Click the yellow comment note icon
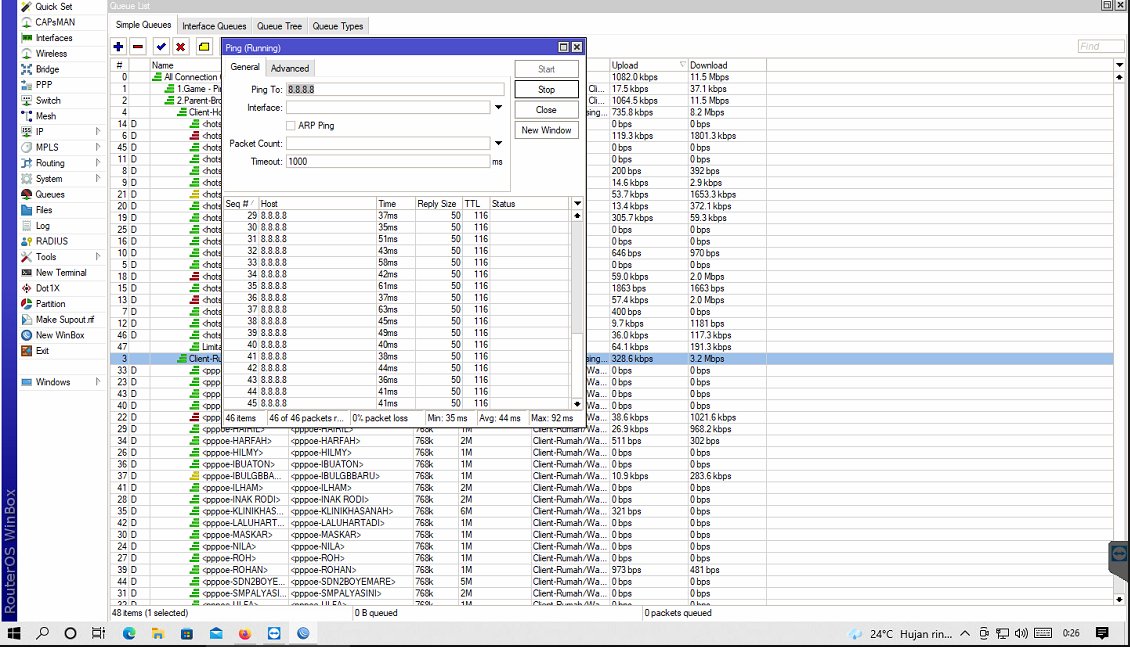The width and height of the screenshot is (1130, 648). pyautogui.click(x=204, y=47)
